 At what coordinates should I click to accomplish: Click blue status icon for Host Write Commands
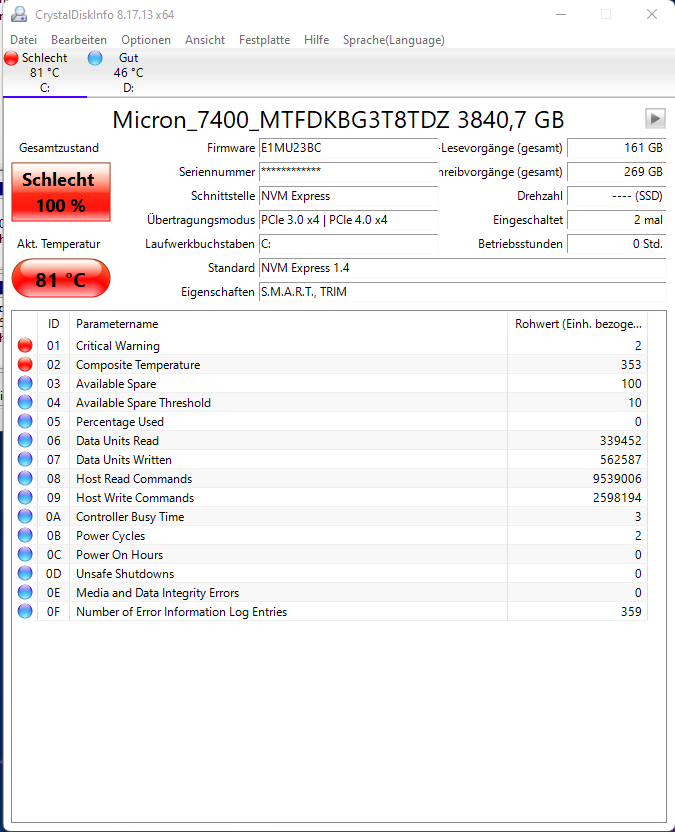tap(25, 497)
